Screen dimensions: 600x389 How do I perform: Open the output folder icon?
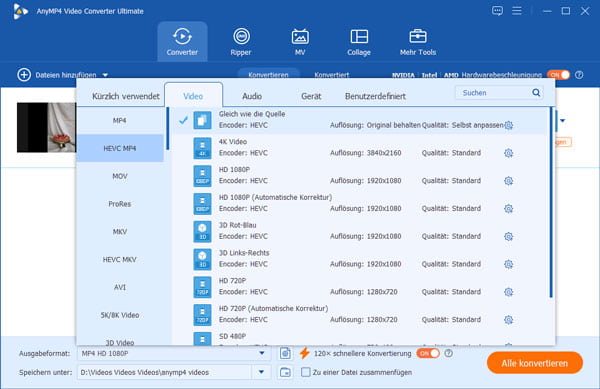tap(285, 372)
